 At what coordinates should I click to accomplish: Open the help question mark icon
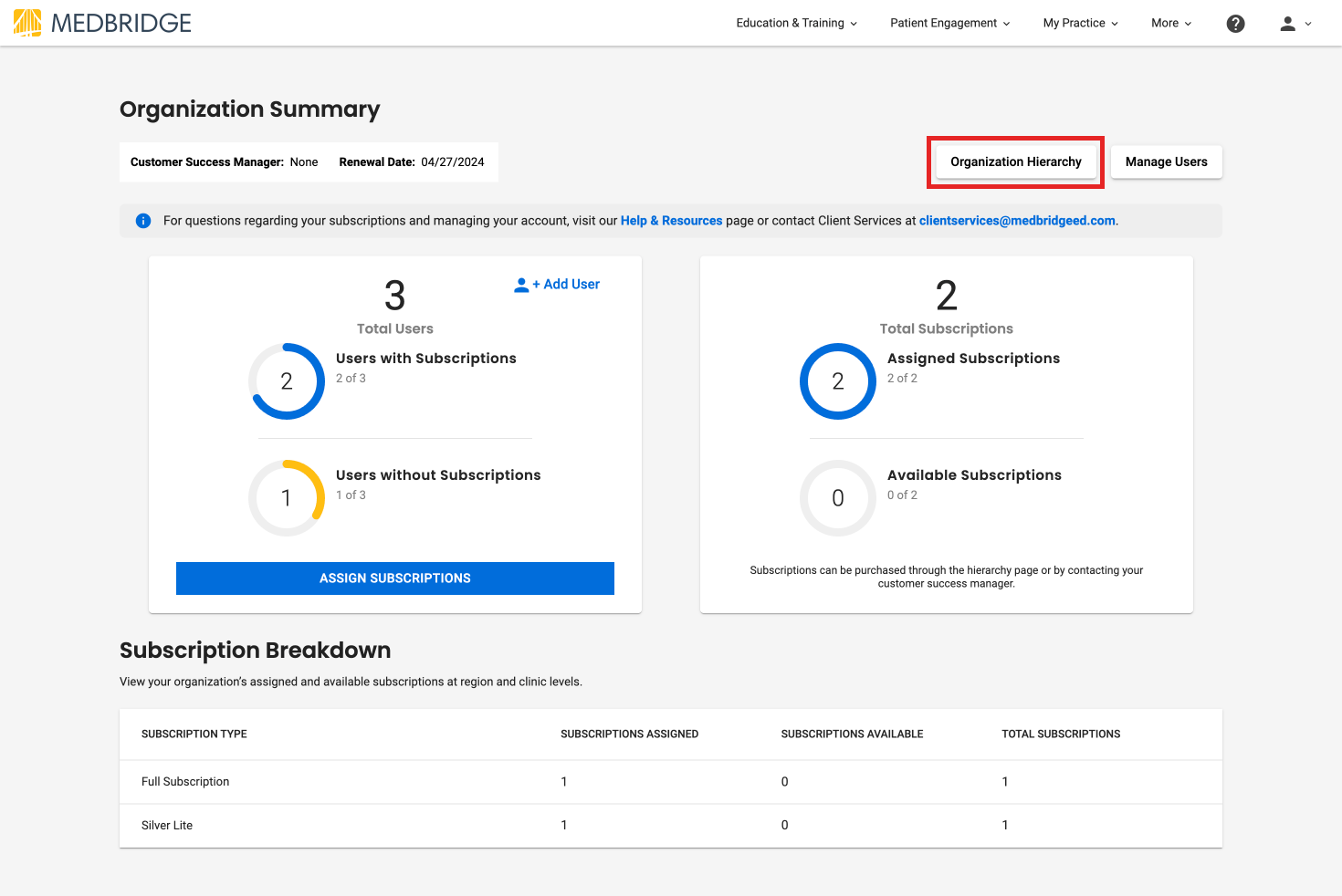coord(1235,23)
